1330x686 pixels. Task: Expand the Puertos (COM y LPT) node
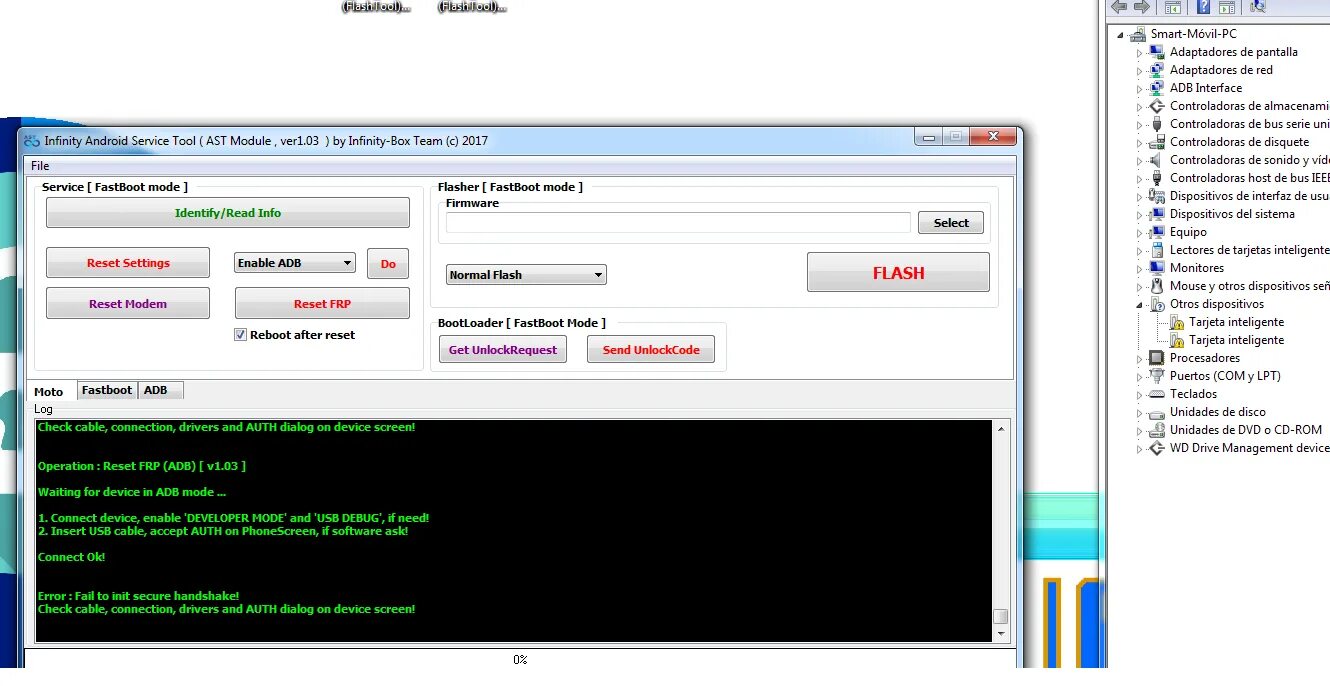[x=1139, y=376]
